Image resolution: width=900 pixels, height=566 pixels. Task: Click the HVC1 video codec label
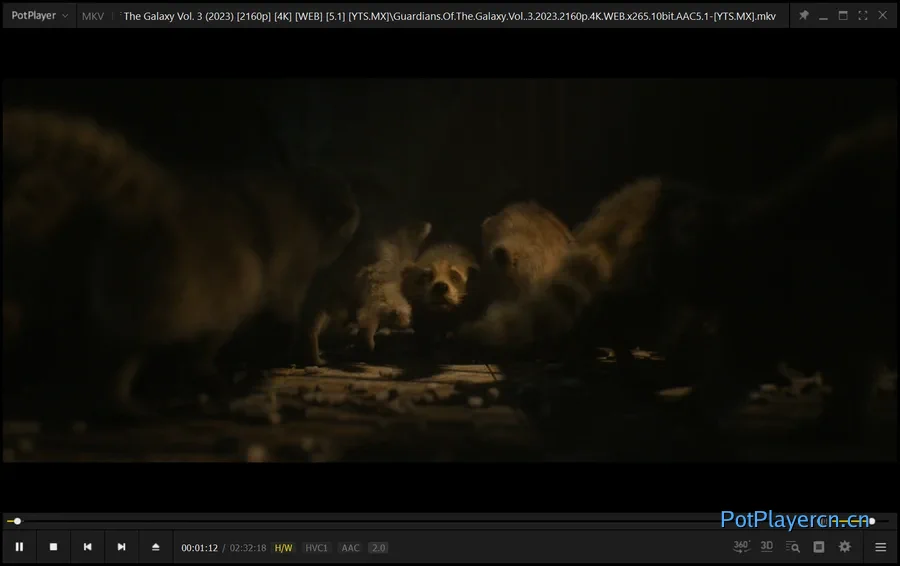[316, 548]
